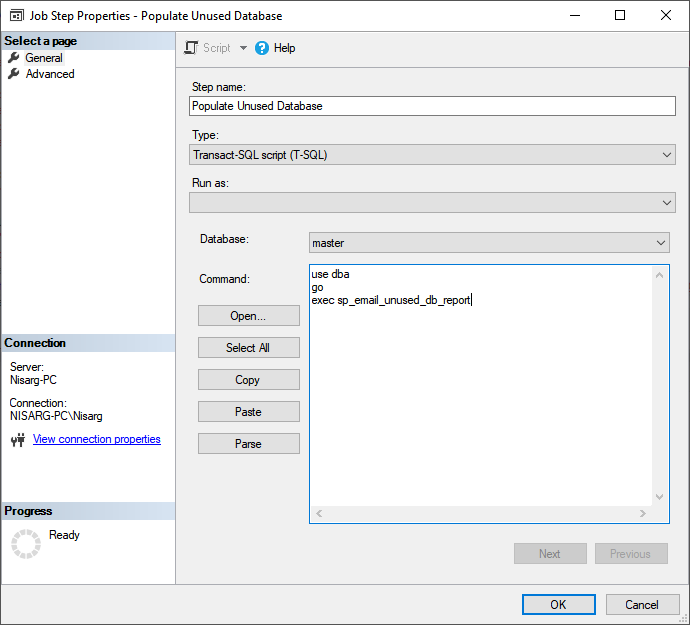Screen dimensions: 690x625
Task: Select the Advanced page wrench icon
Action: pos(14,74)
